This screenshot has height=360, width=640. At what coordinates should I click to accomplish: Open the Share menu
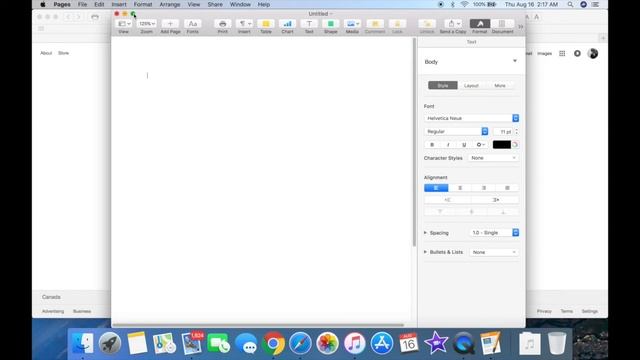pyautogui.click(x=215, y=4)
